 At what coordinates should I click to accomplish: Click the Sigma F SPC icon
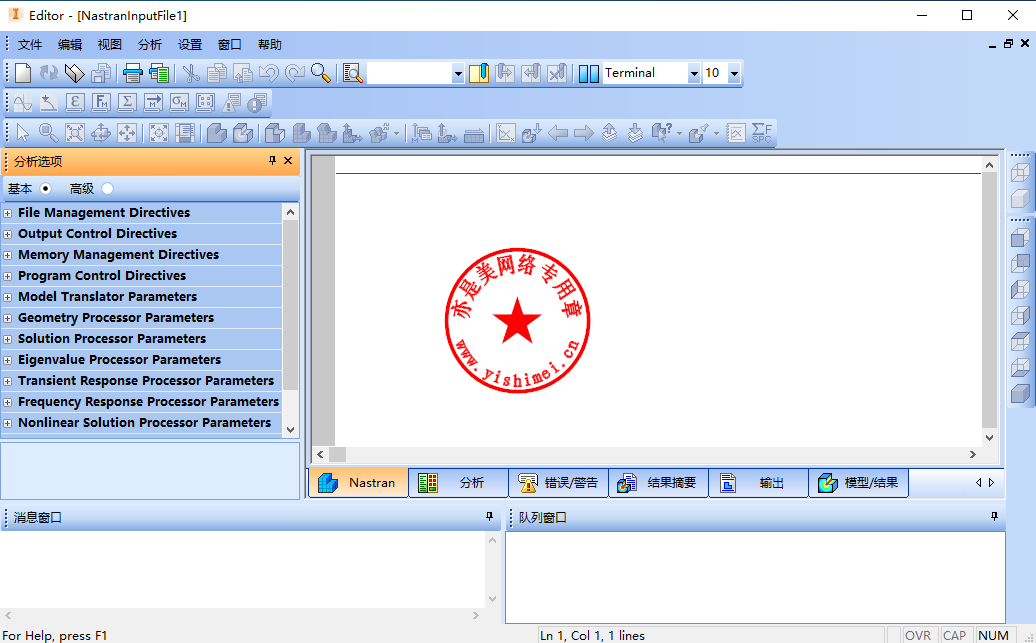tap(762, 133)
